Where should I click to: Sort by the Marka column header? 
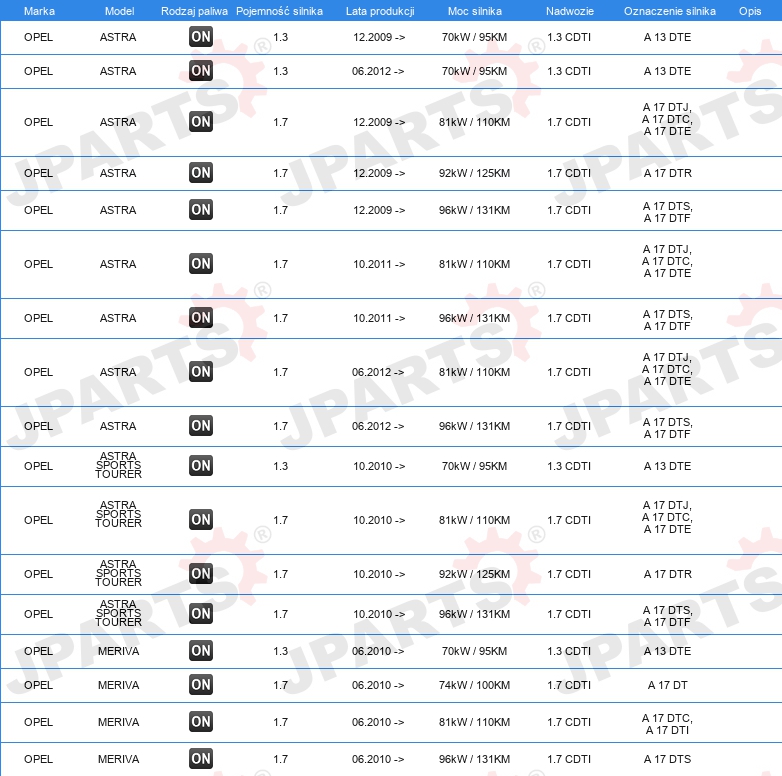coord(39,11)
